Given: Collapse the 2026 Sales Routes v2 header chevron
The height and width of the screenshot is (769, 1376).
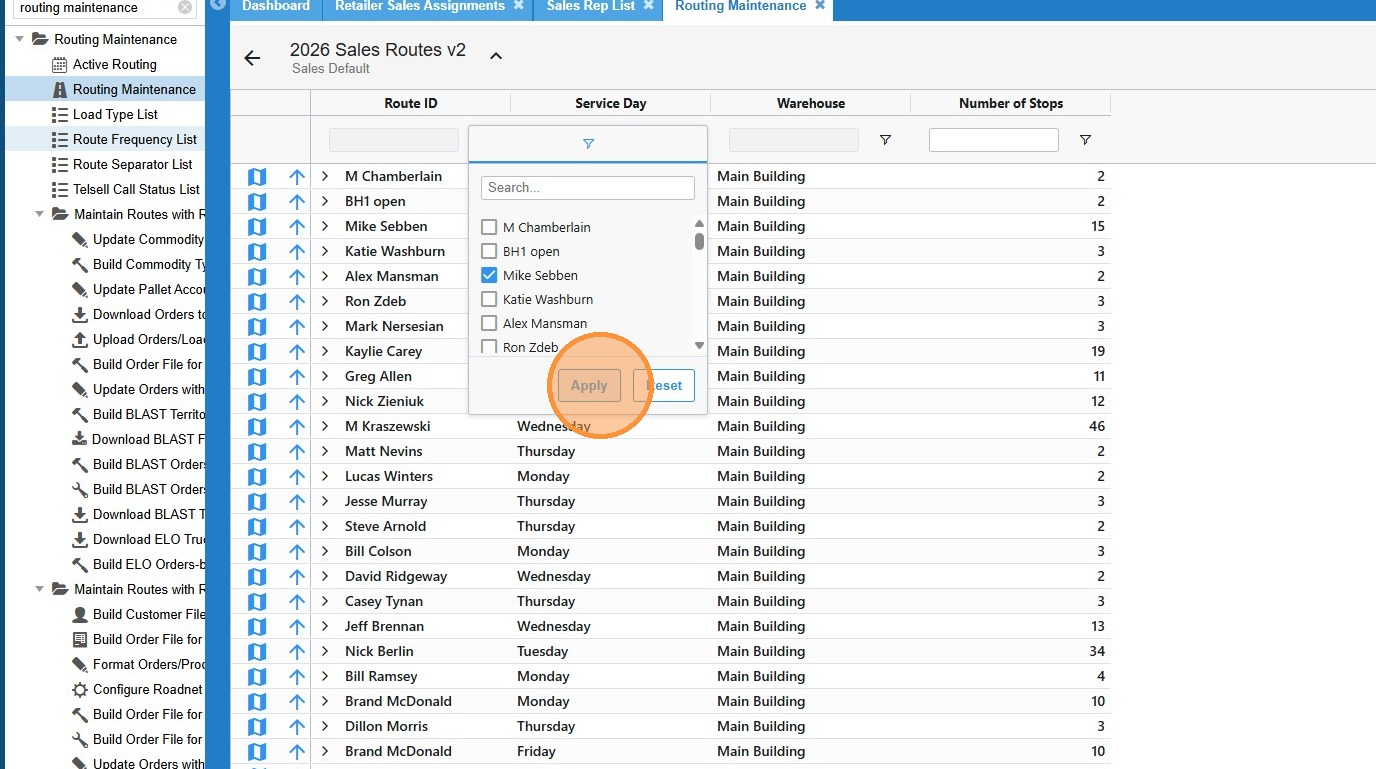Looking at the screenshot, I should pos(496,56).
